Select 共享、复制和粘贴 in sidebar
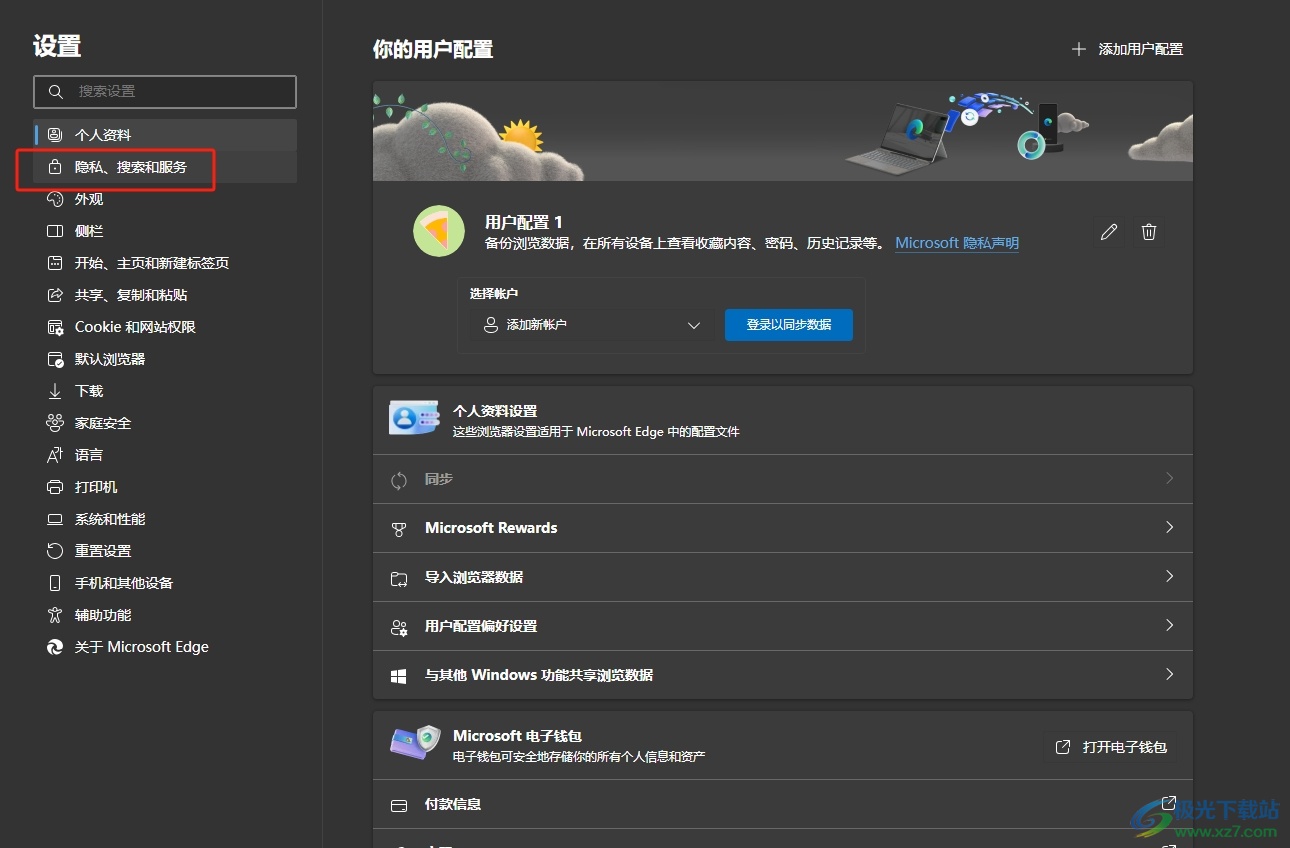 (165, 295)
